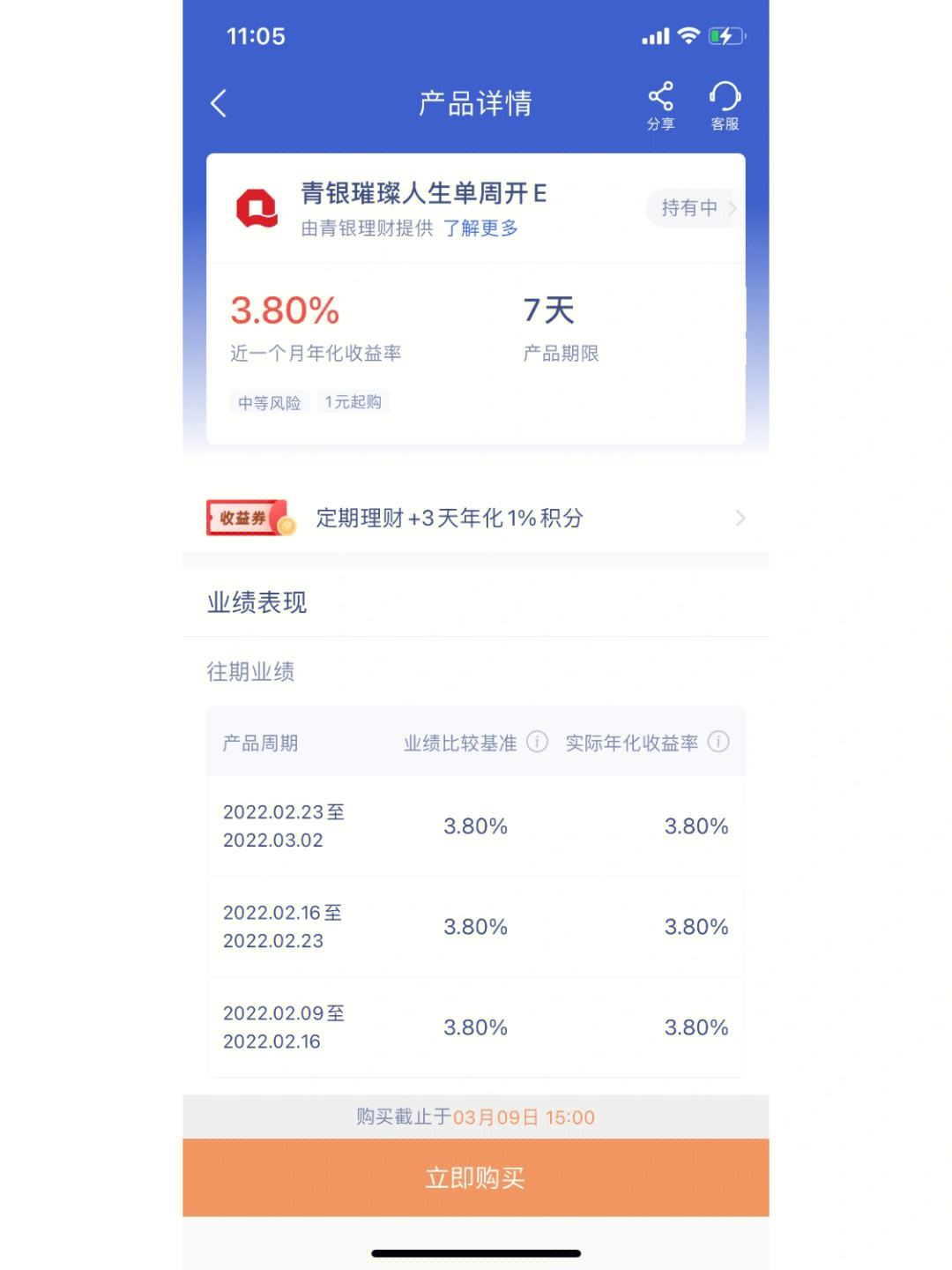
Task: Open the coupon row right chevron
Action: click(x=740, y=518)
